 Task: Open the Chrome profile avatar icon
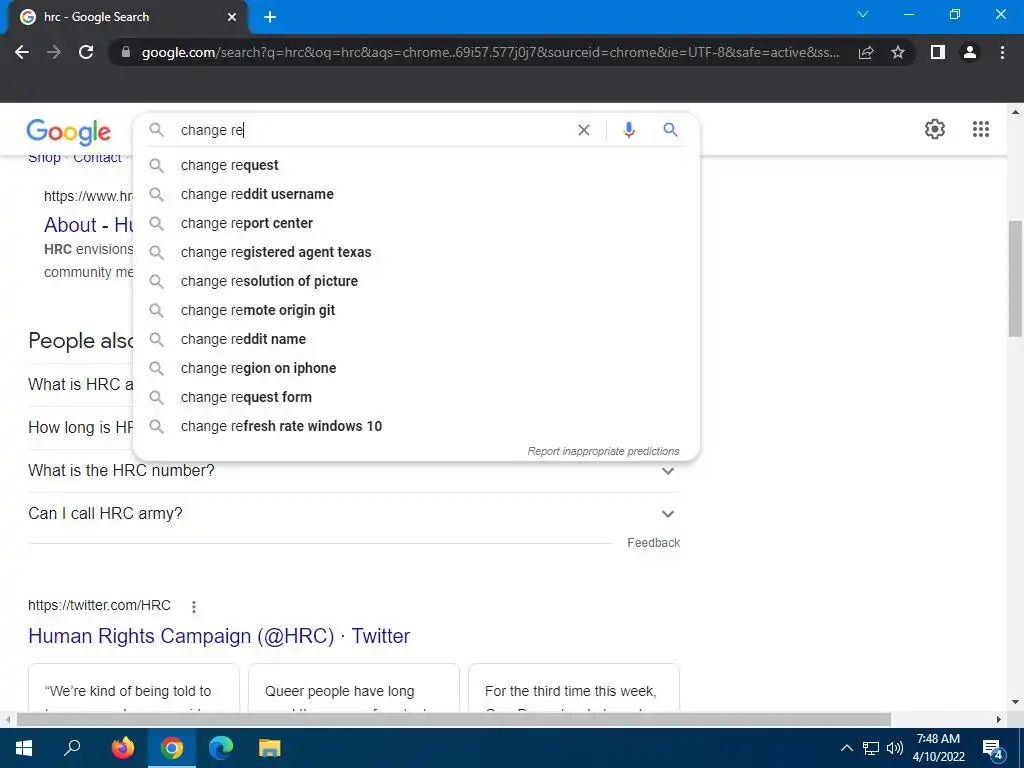tap(970, 52)
